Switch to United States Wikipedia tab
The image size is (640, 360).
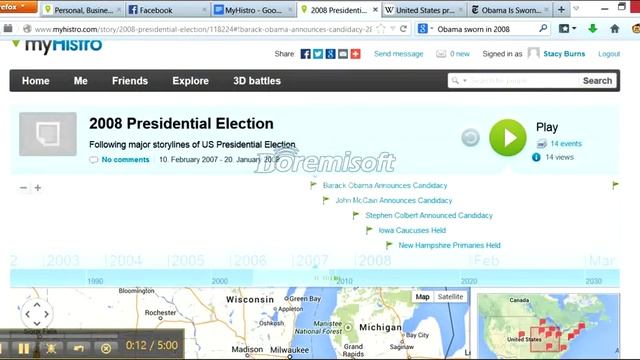424,10
